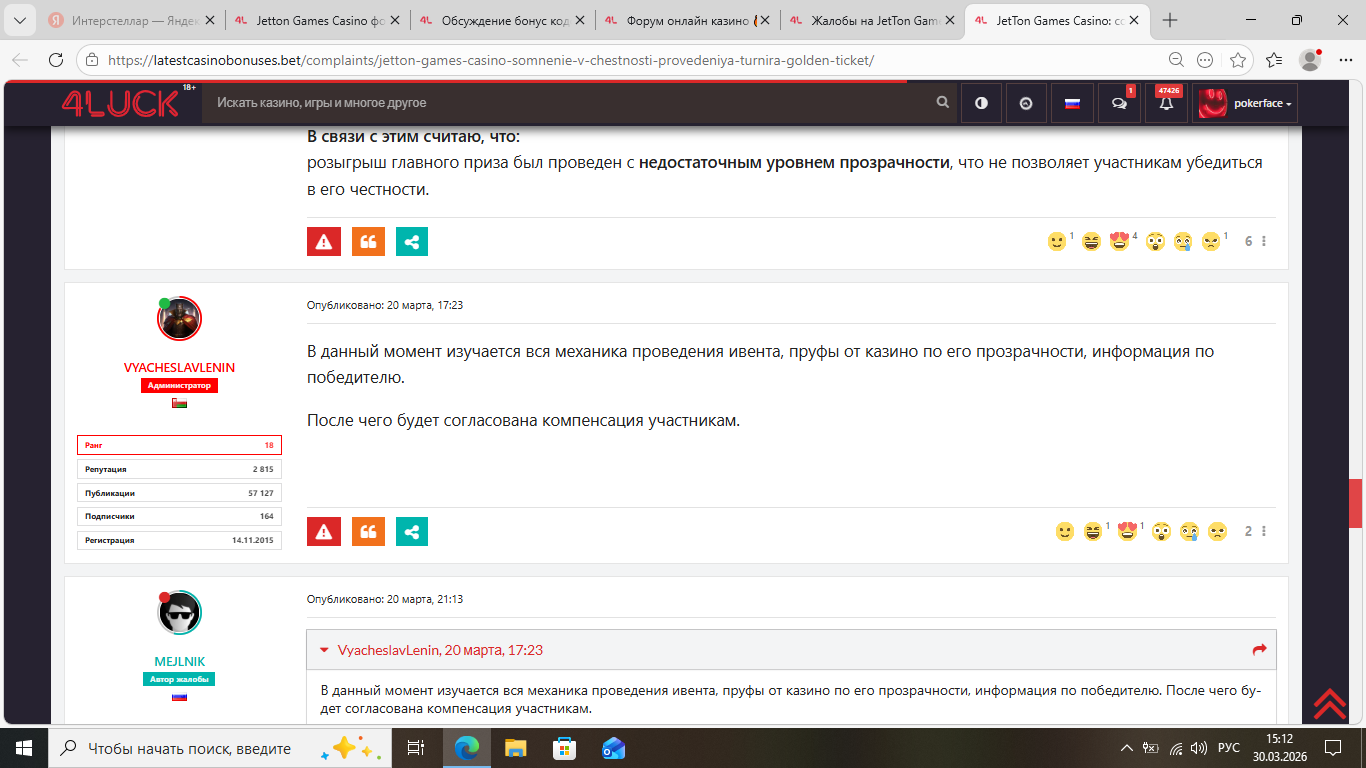Open the MEJLNIK author profile link
Viewport: 1366px width, 768px height.
[179, 661]
